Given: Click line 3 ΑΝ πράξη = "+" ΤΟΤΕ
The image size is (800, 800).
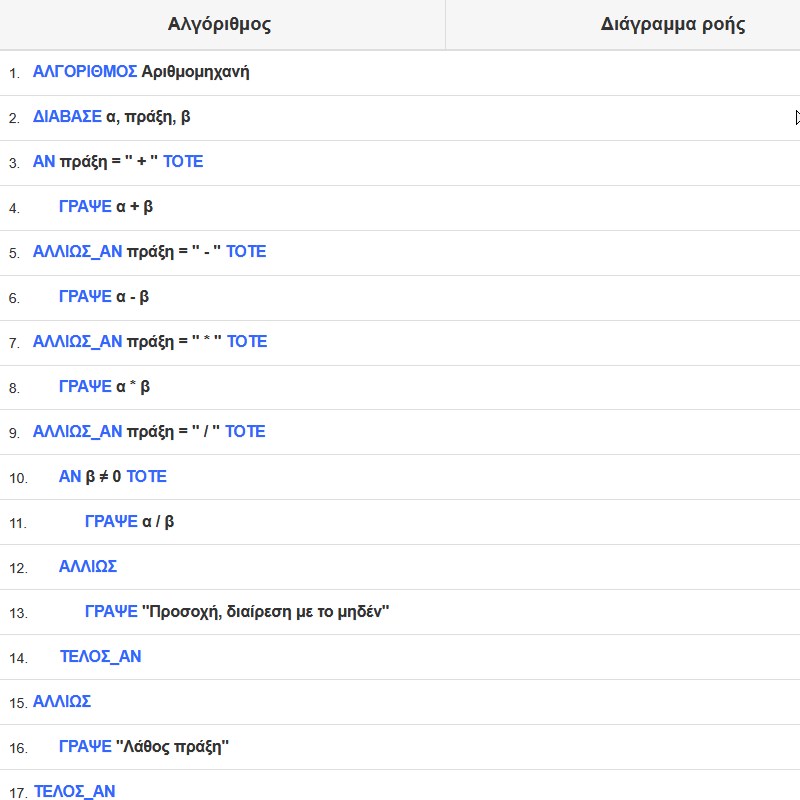Looking at the screenshot, I should click(118, 162).
